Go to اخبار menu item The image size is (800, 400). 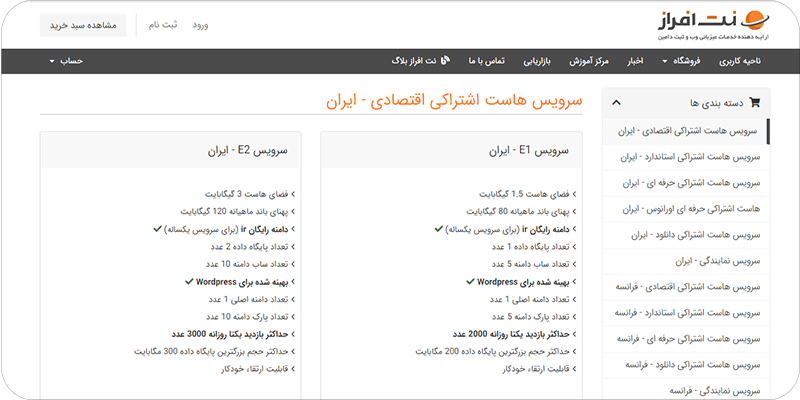tap(635, 61)
